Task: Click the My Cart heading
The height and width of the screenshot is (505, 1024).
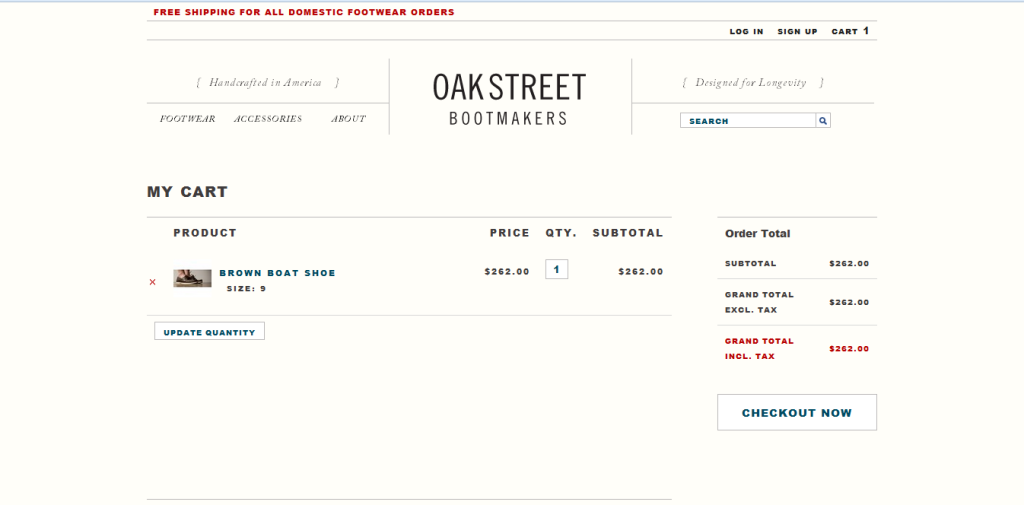Action: click(187, 192)
